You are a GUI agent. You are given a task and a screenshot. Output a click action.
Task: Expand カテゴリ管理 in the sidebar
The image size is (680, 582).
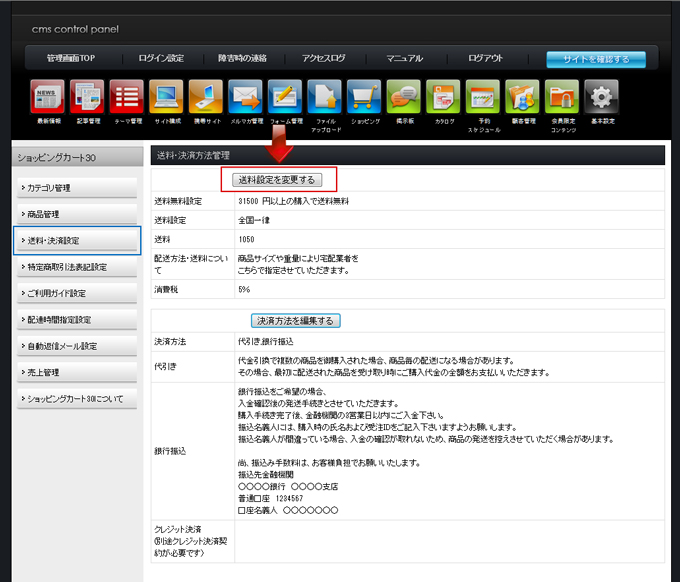(x=77, y=188)
